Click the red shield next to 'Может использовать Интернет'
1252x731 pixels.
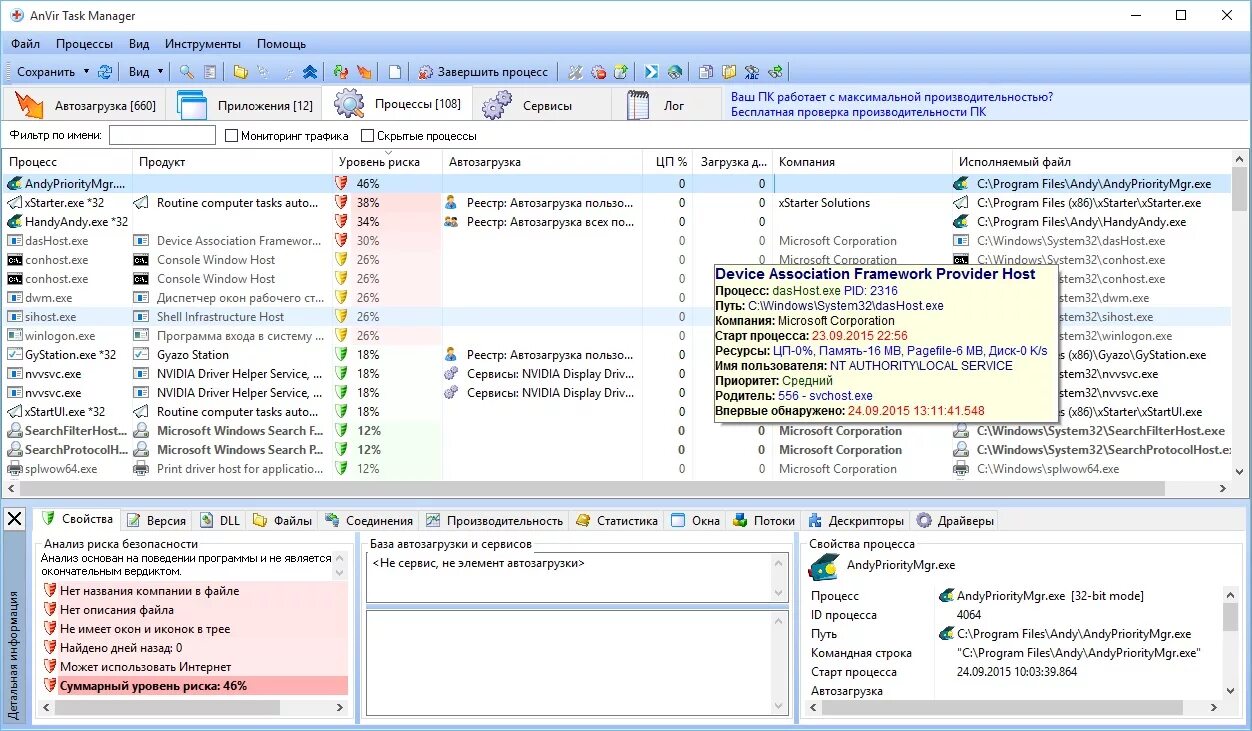click(49, 667)
